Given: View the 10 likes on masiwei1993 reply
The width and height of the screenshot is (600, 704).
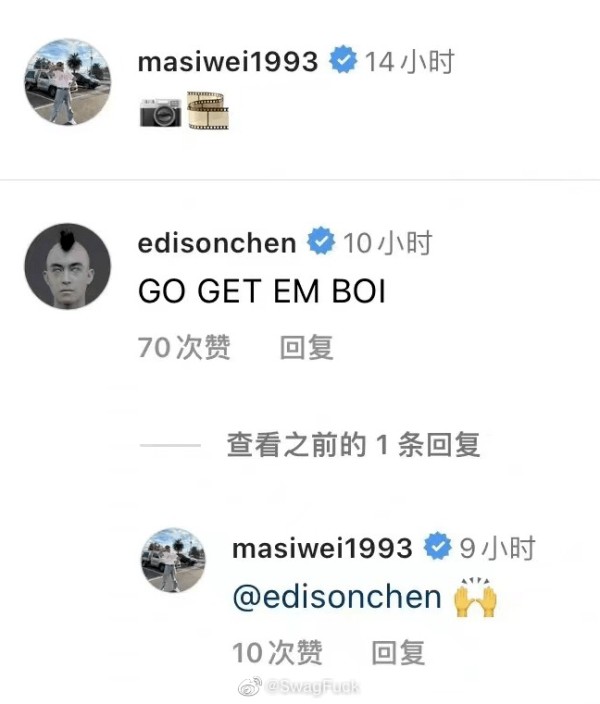Looking at the screenshot, I should click(278, 652).
